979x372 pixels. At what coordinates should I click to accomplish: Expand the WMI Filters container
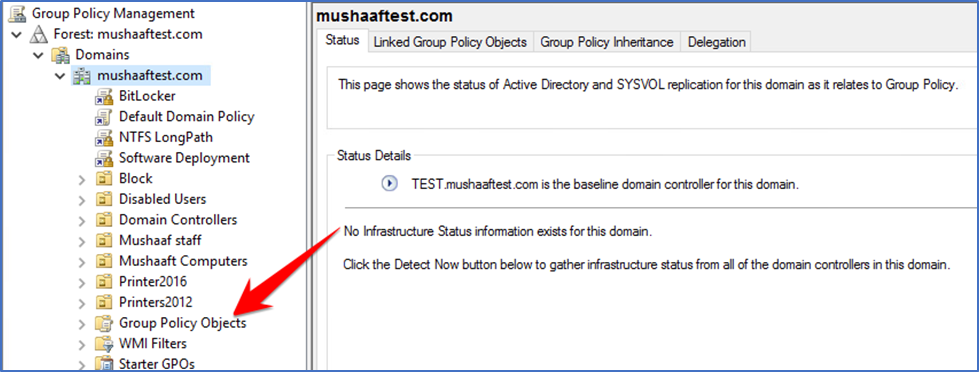click(x=82, y=345)
